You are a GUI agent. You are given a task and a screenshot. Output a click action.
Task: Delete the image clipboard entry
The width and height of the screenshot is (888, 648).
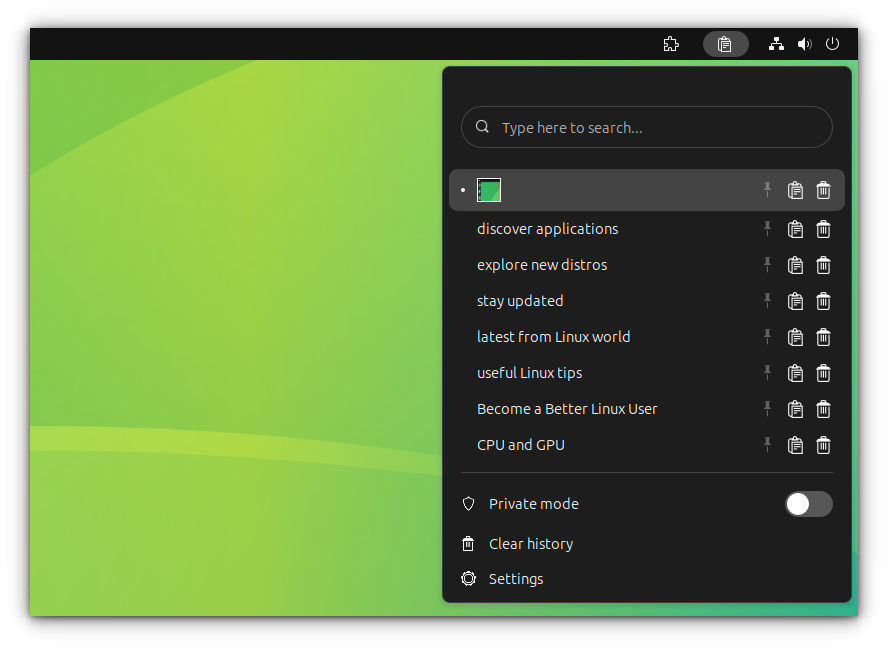(x=823, y=190)
